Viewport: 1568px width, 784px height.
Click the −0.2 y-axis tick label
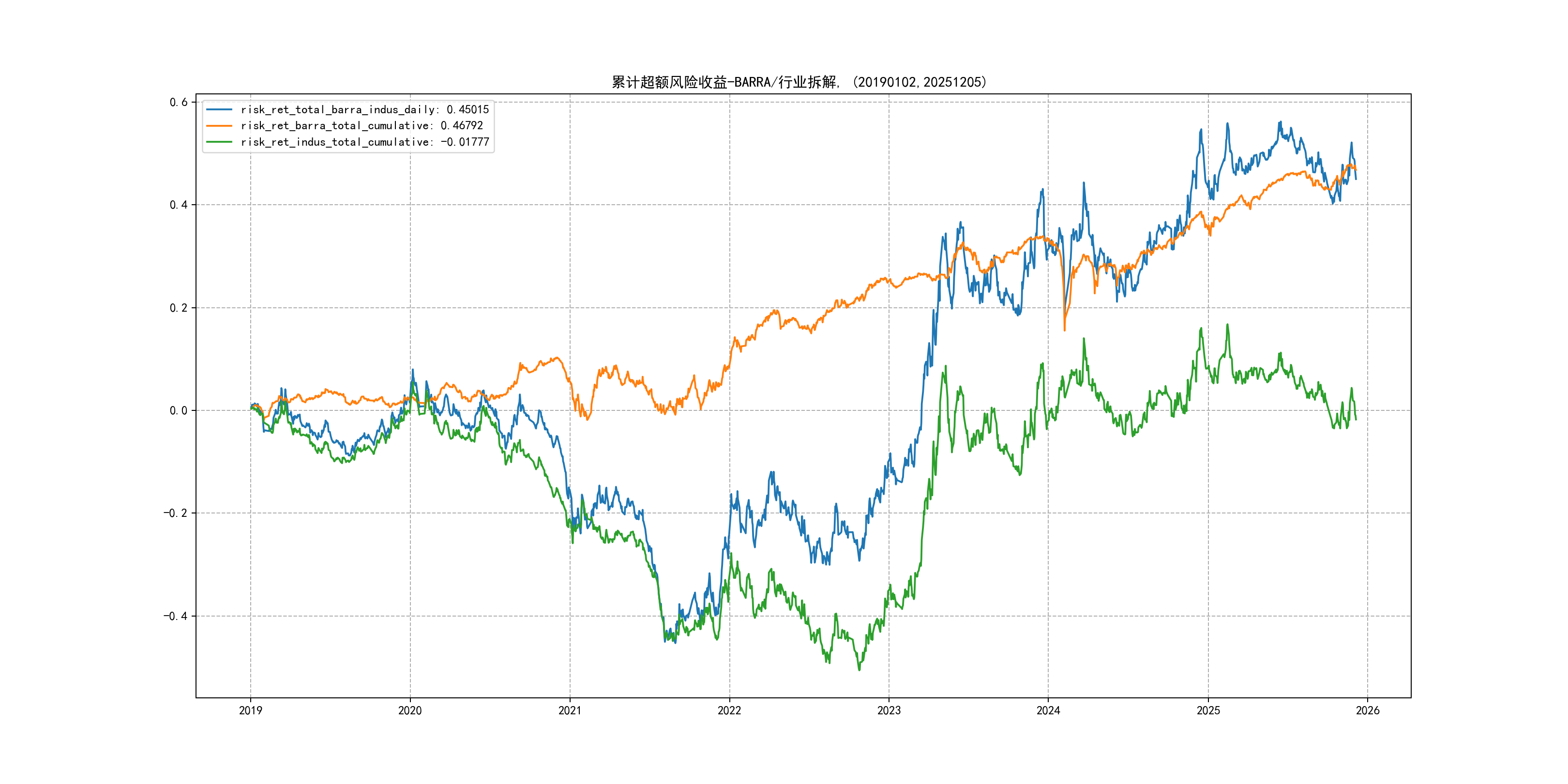[x=175, y=513]
